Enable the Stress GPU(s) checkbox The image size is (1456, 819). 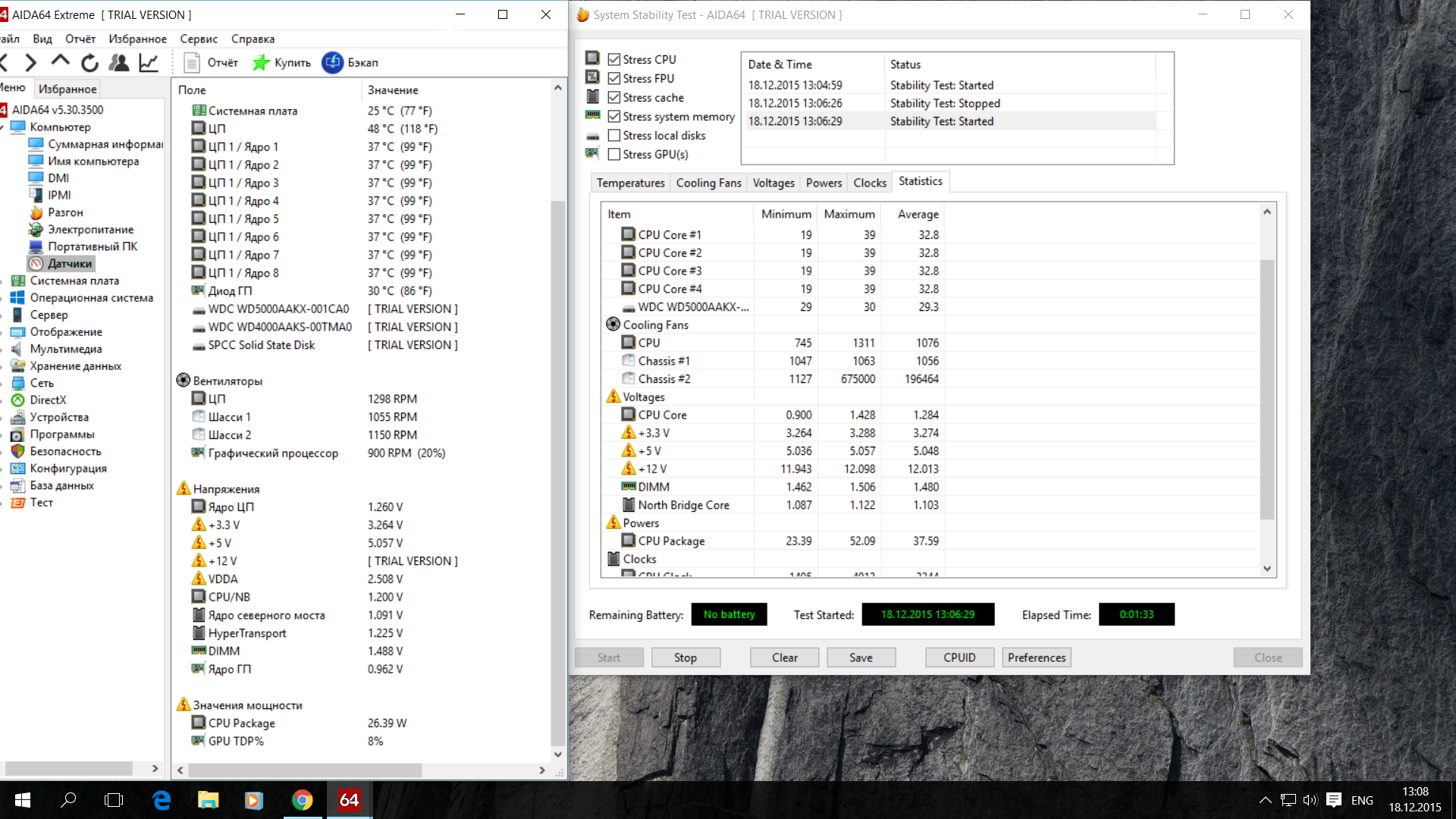click(614, 155)
